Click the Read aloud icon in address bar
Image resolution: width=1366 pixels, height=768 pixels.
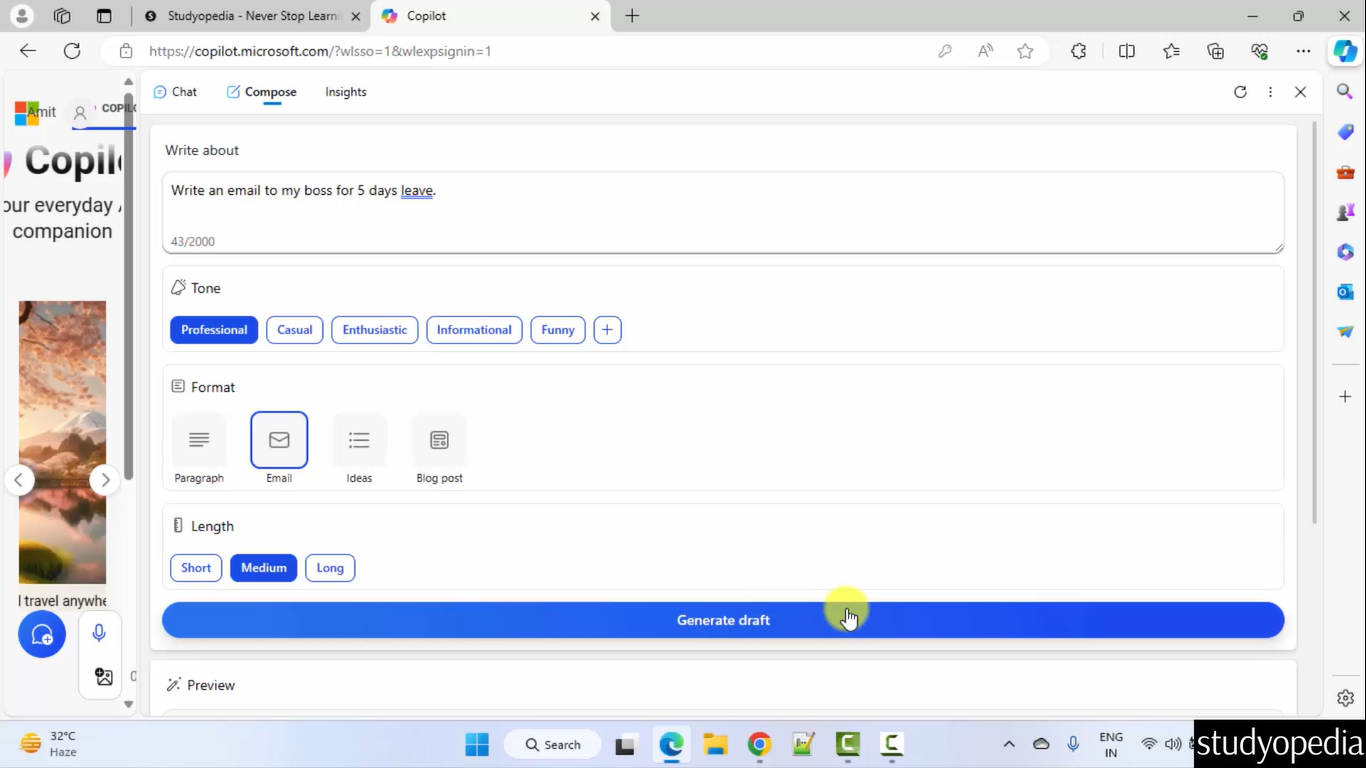tap(985, 51)
